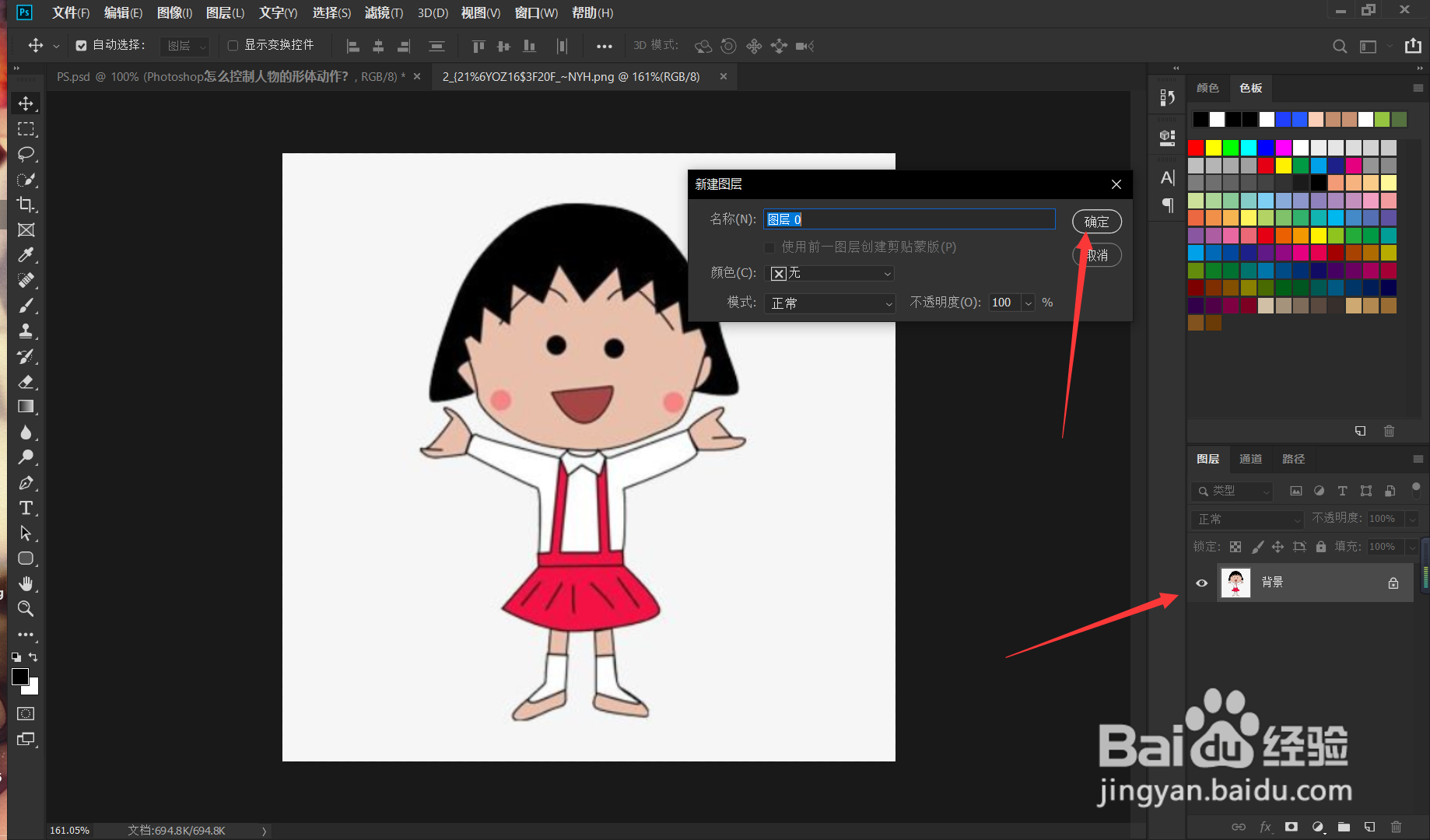Click the 取消 Cancel button
1430x840 pixels.
(x=1097, y=255)
